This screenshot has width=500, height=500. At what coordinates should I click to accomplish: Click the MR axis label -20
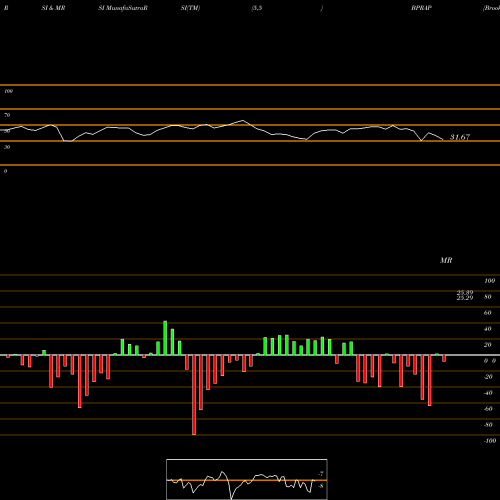488,377
